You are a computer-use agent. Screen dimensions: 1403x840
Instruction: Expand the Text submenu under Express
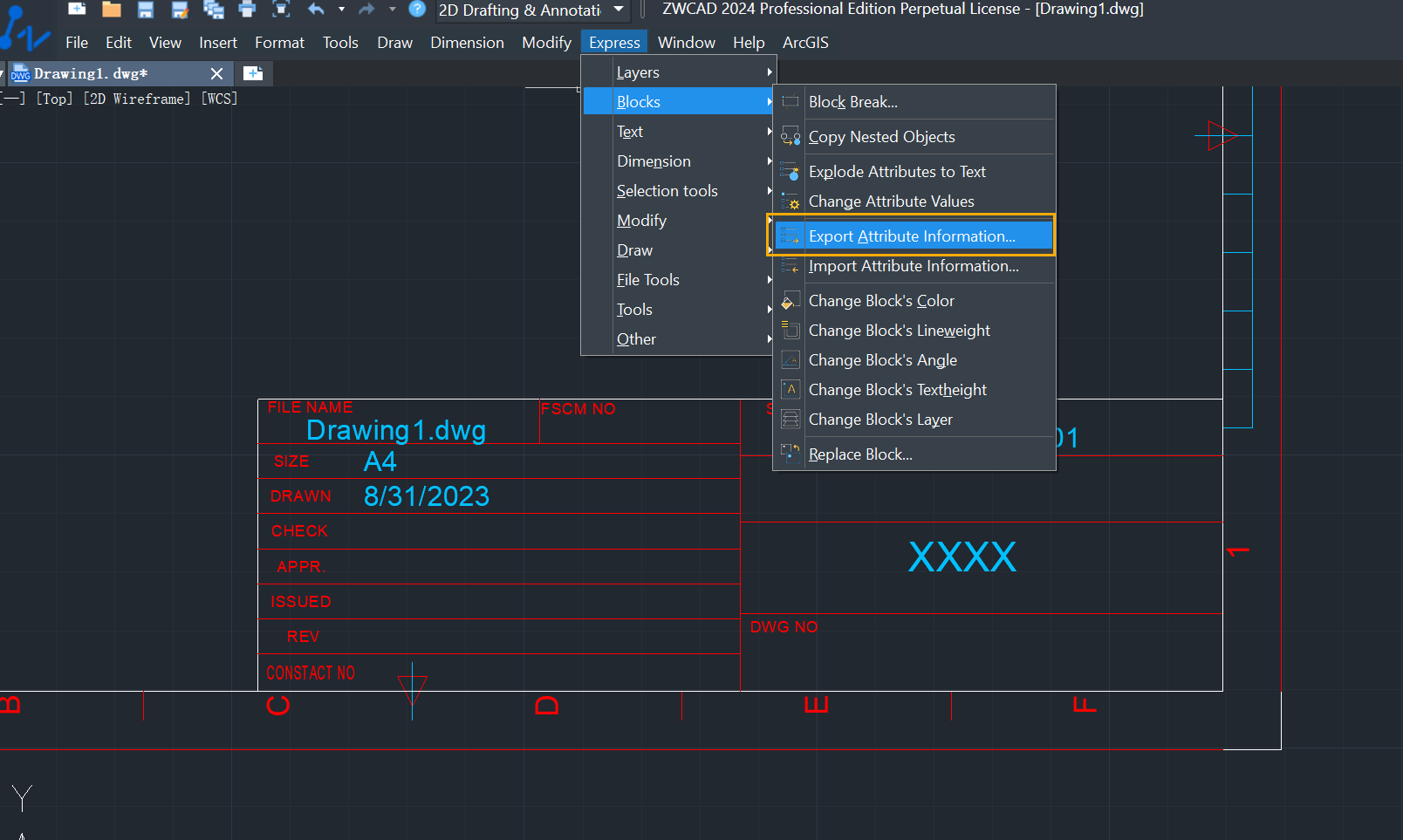(679, 132)
